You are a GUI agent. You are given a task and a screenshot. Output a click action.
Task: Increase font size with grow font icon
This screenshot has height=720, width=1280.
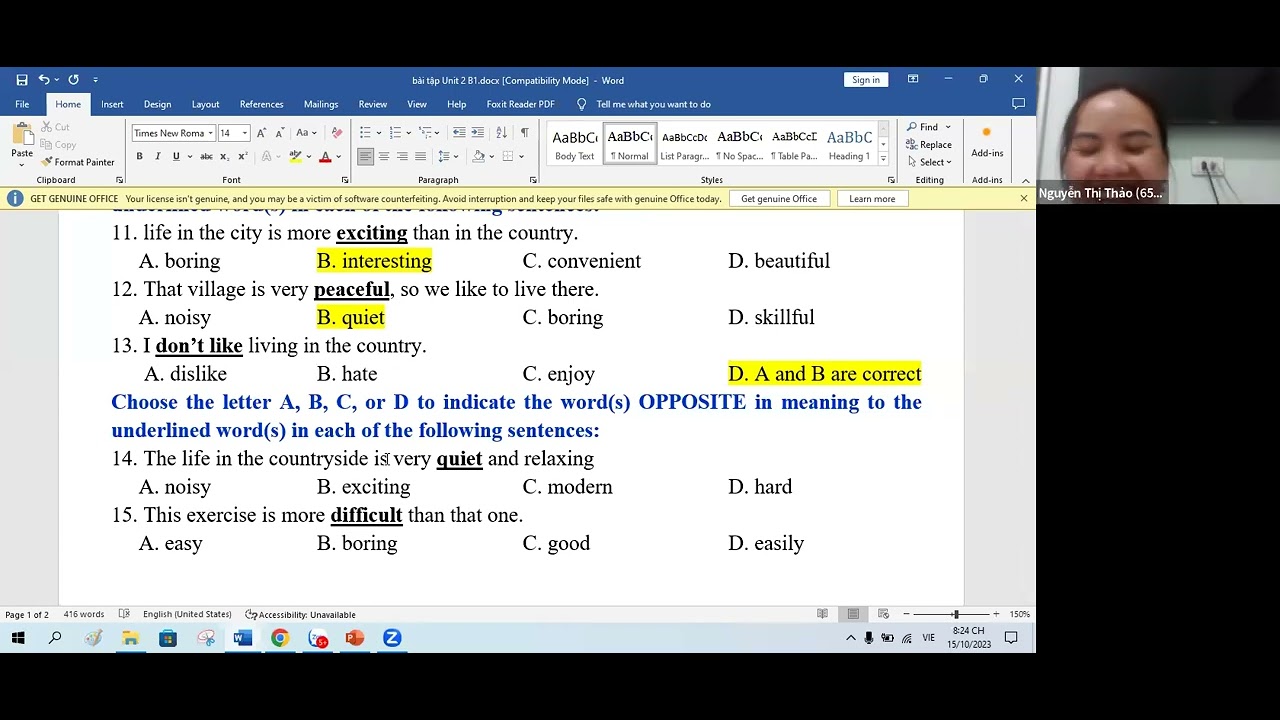coord(261,133)
